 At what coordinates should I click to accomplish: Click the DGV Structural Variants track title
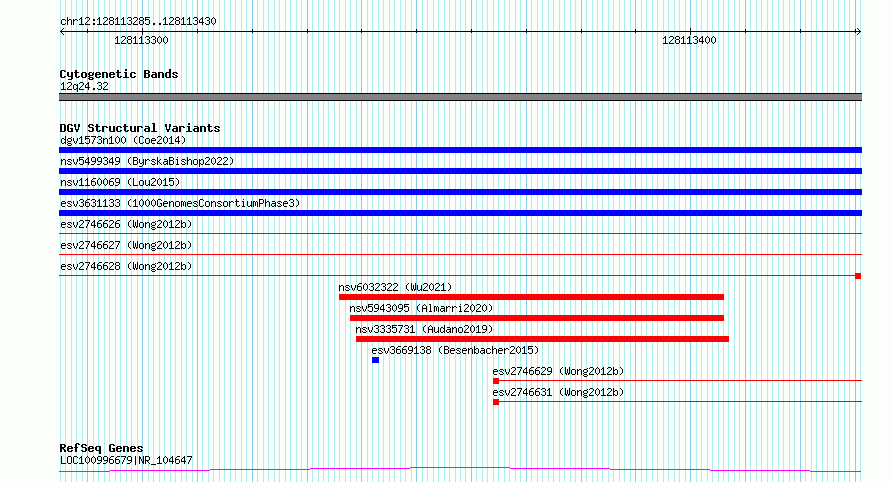coord(140,128)
